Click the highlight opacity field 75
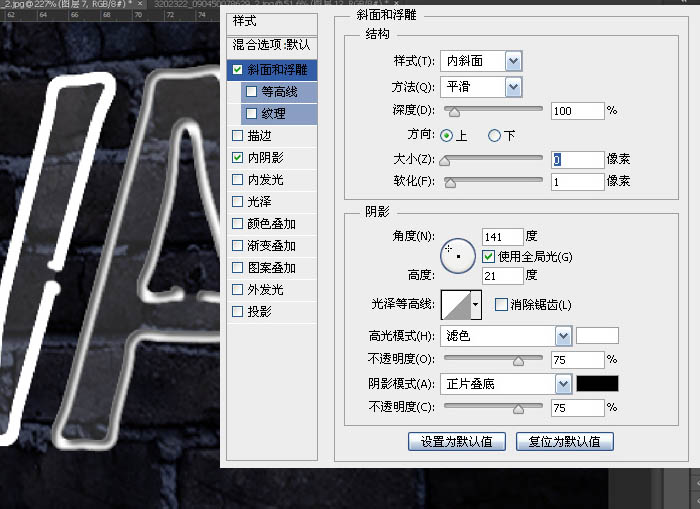 tap(578, 359)
